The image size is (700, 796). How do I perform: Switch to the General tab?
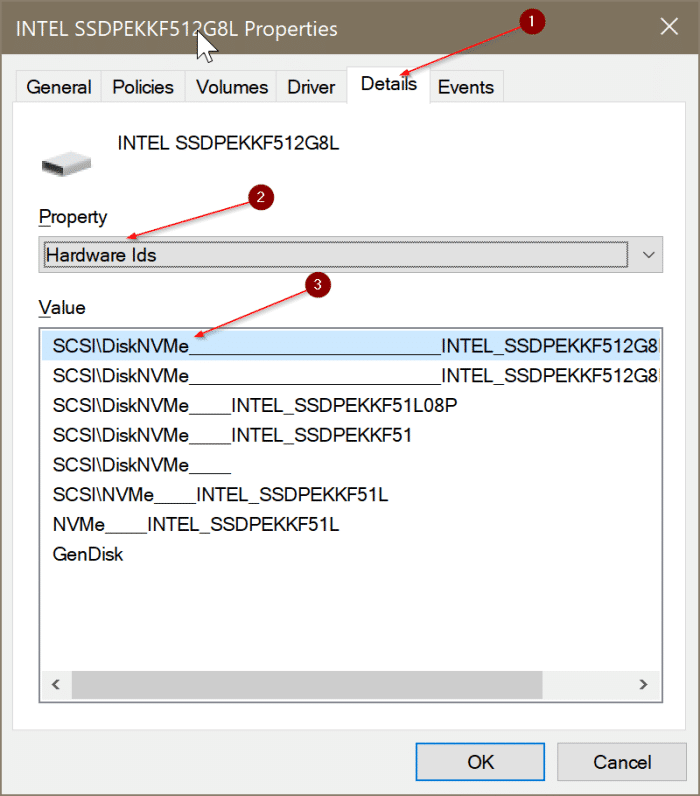tap(59, 87)
